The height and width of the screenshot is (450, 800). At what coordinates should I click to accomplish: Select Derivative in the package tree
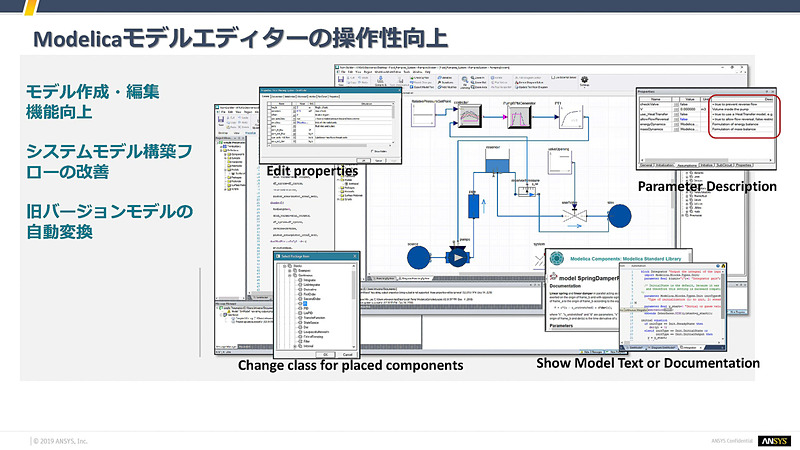310,290
